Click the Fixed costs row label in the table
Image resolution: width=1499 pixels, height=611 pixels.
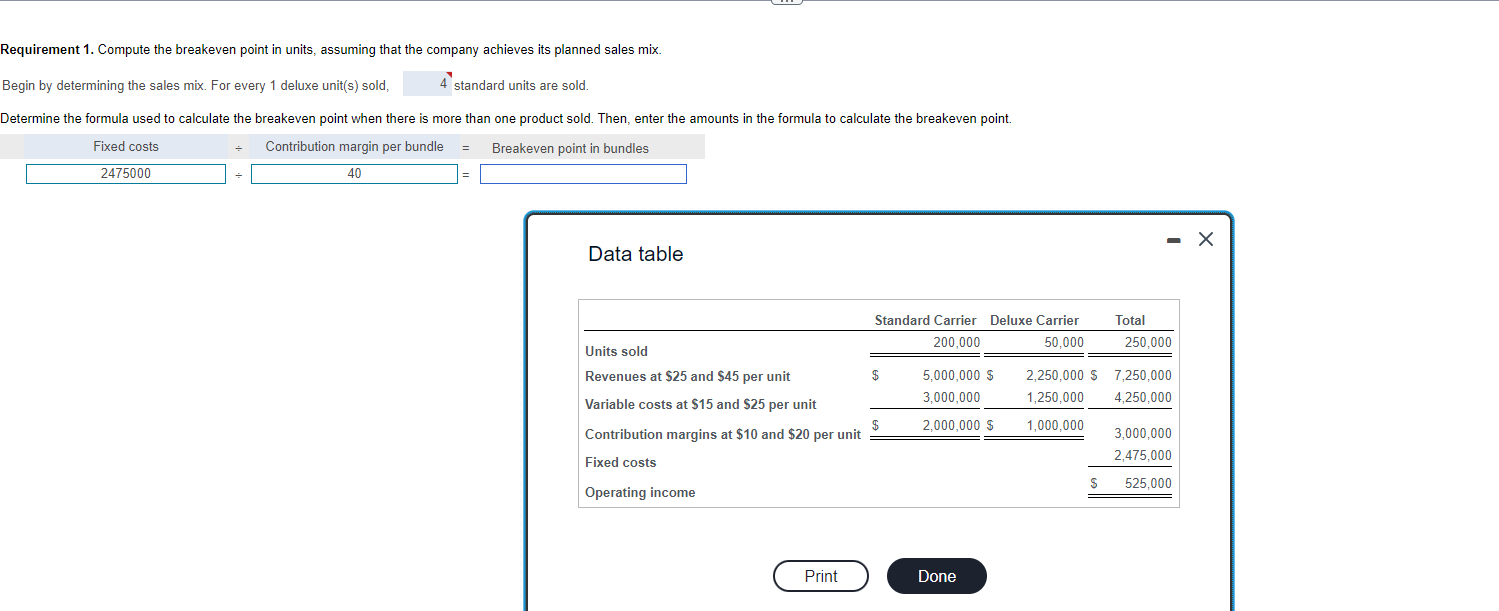pos(620,462)
